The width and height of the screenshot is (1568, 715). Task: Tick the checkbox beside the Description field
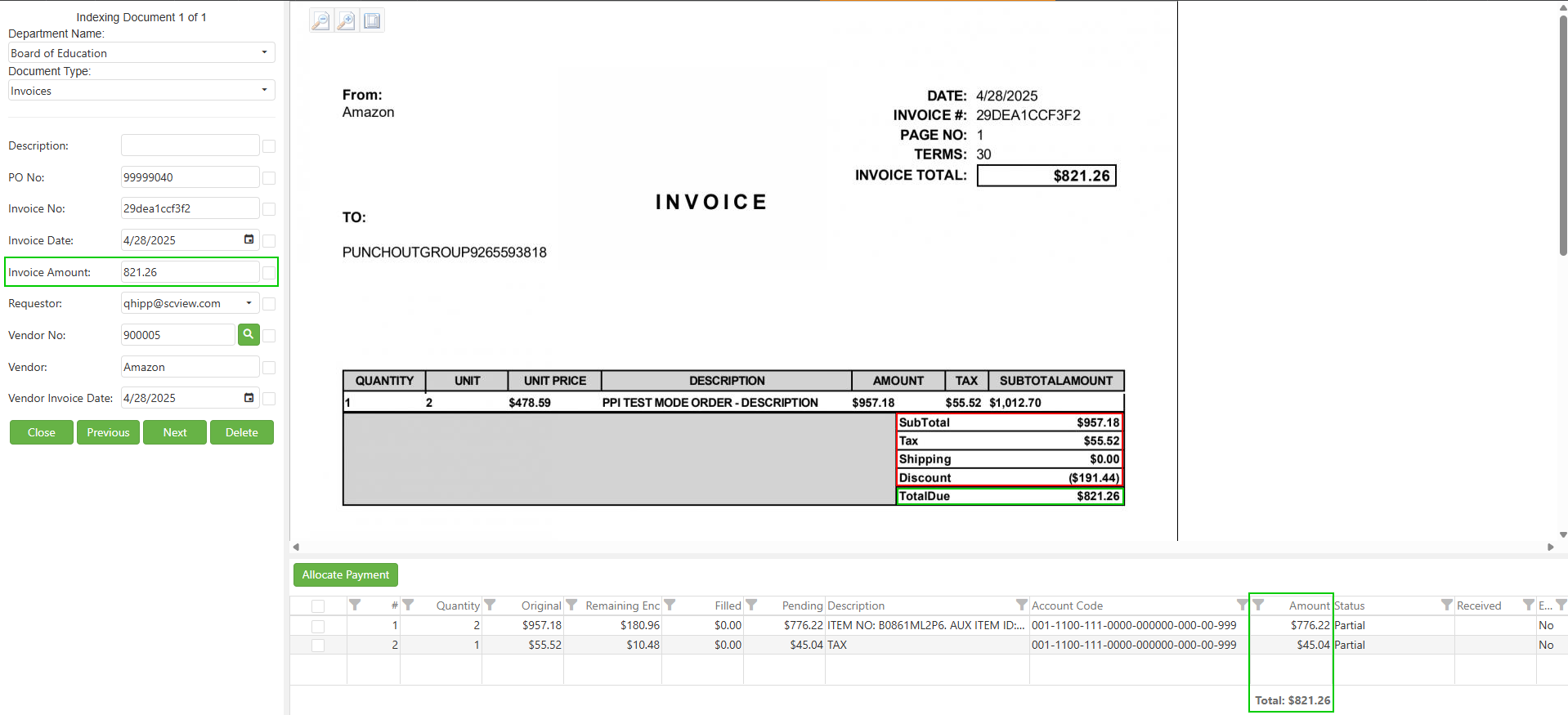pyautogui.click(x=269, y=146)
